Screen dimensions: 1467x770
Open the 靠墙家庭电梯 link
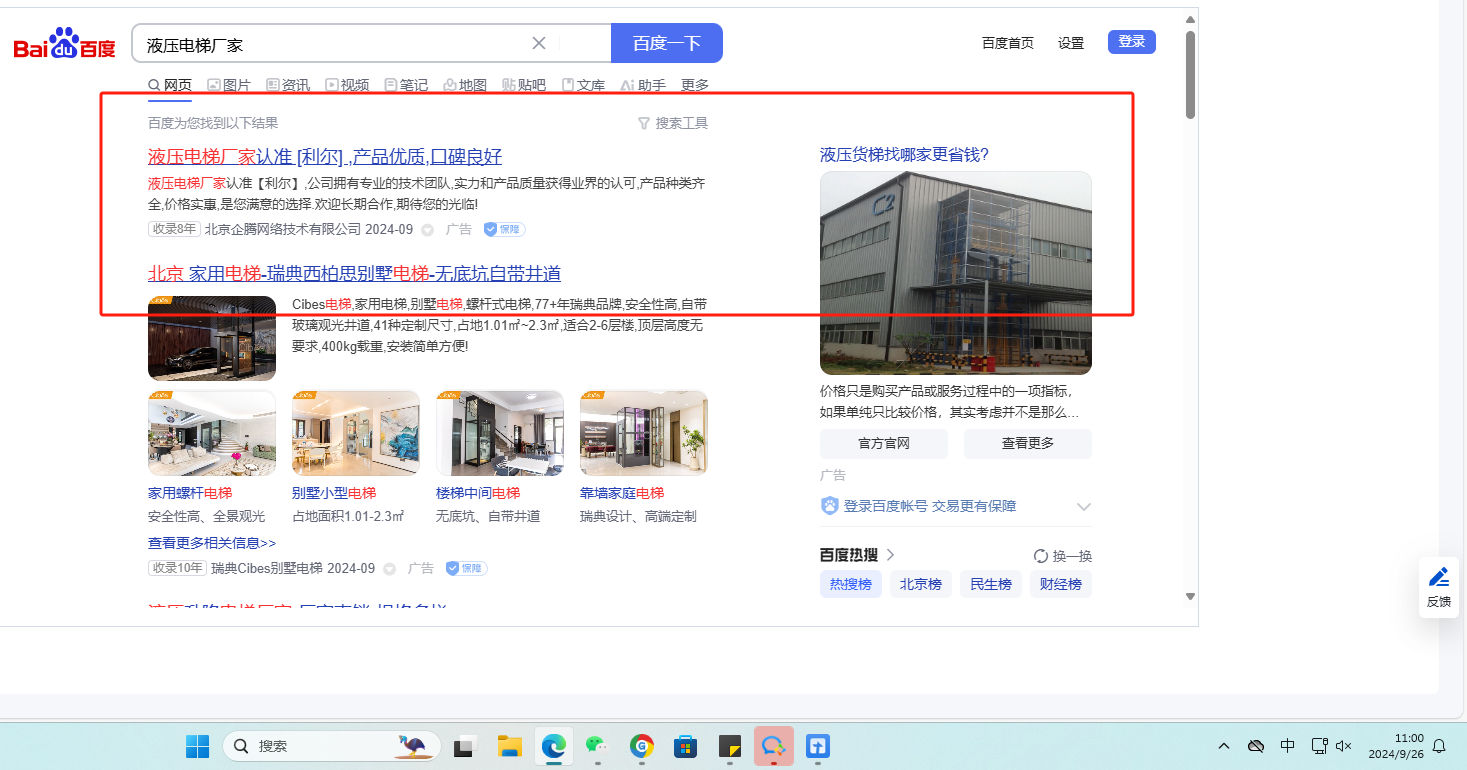(622, 493)
